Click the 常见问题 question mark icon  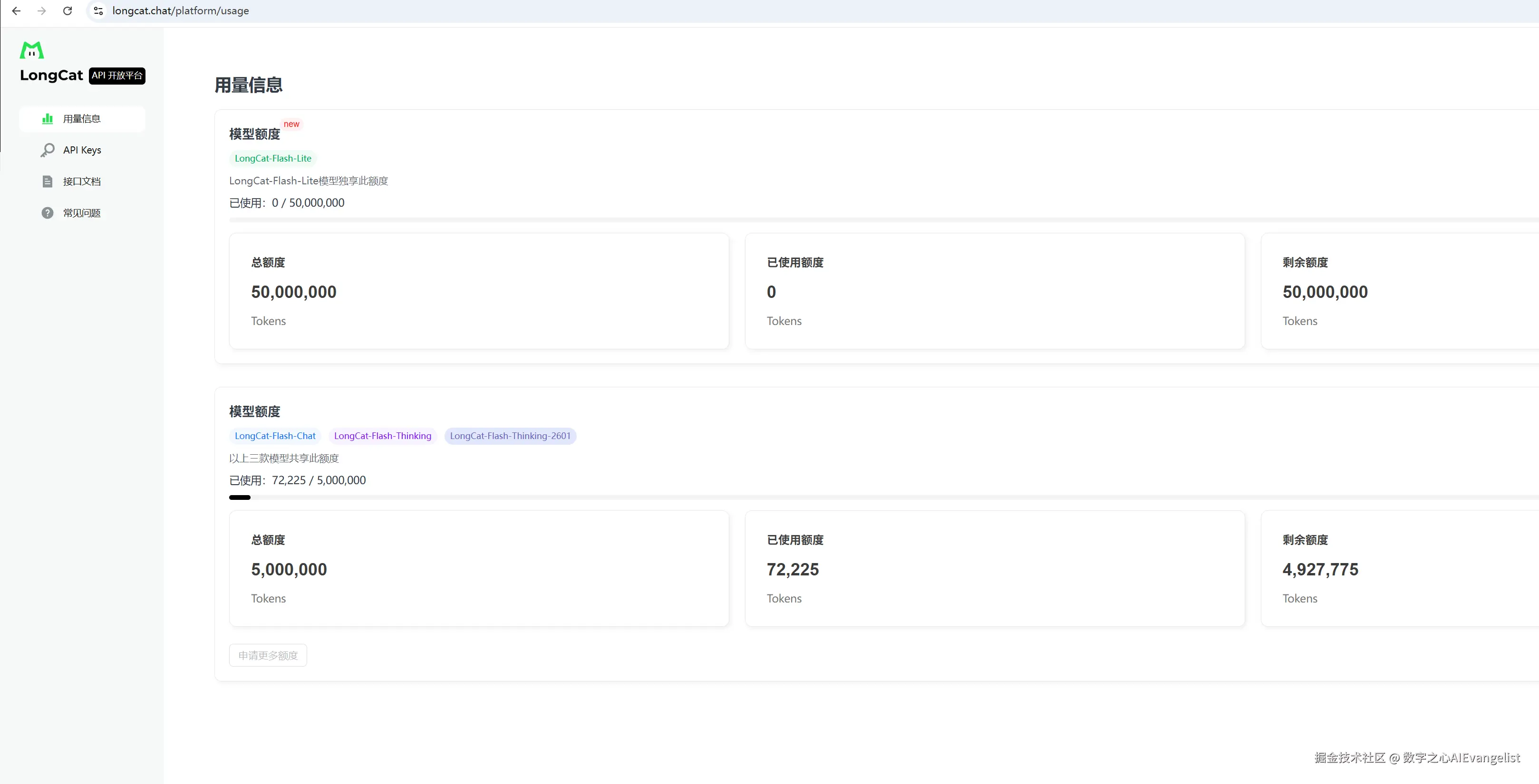point(47,213)
